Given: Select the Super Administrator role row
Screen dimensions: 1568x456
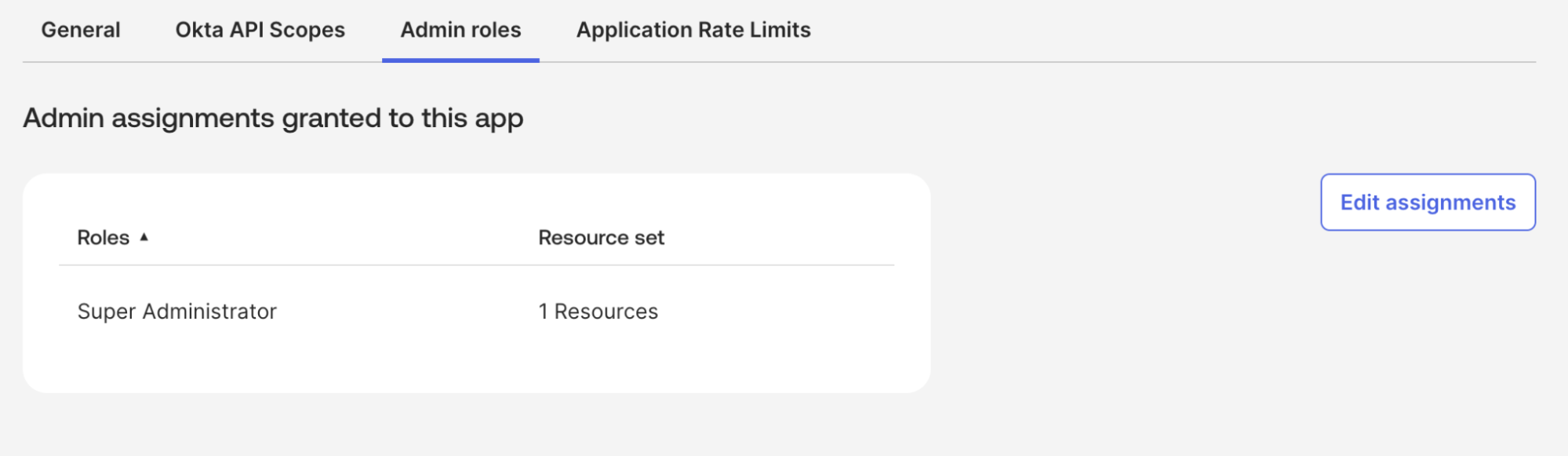Looking at the screenshot, I should point(177,312).
